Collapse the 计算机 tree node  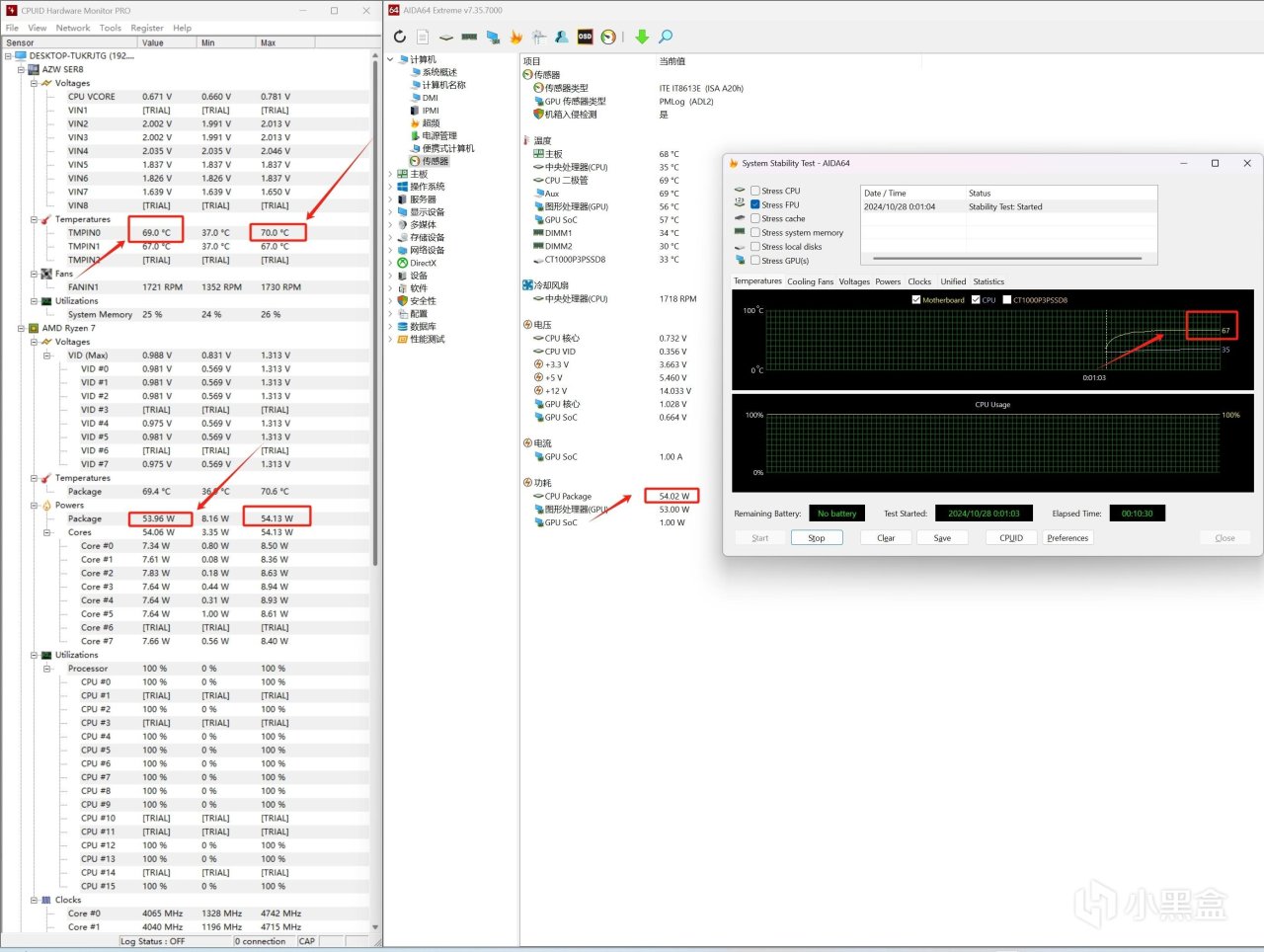(390, 59)
